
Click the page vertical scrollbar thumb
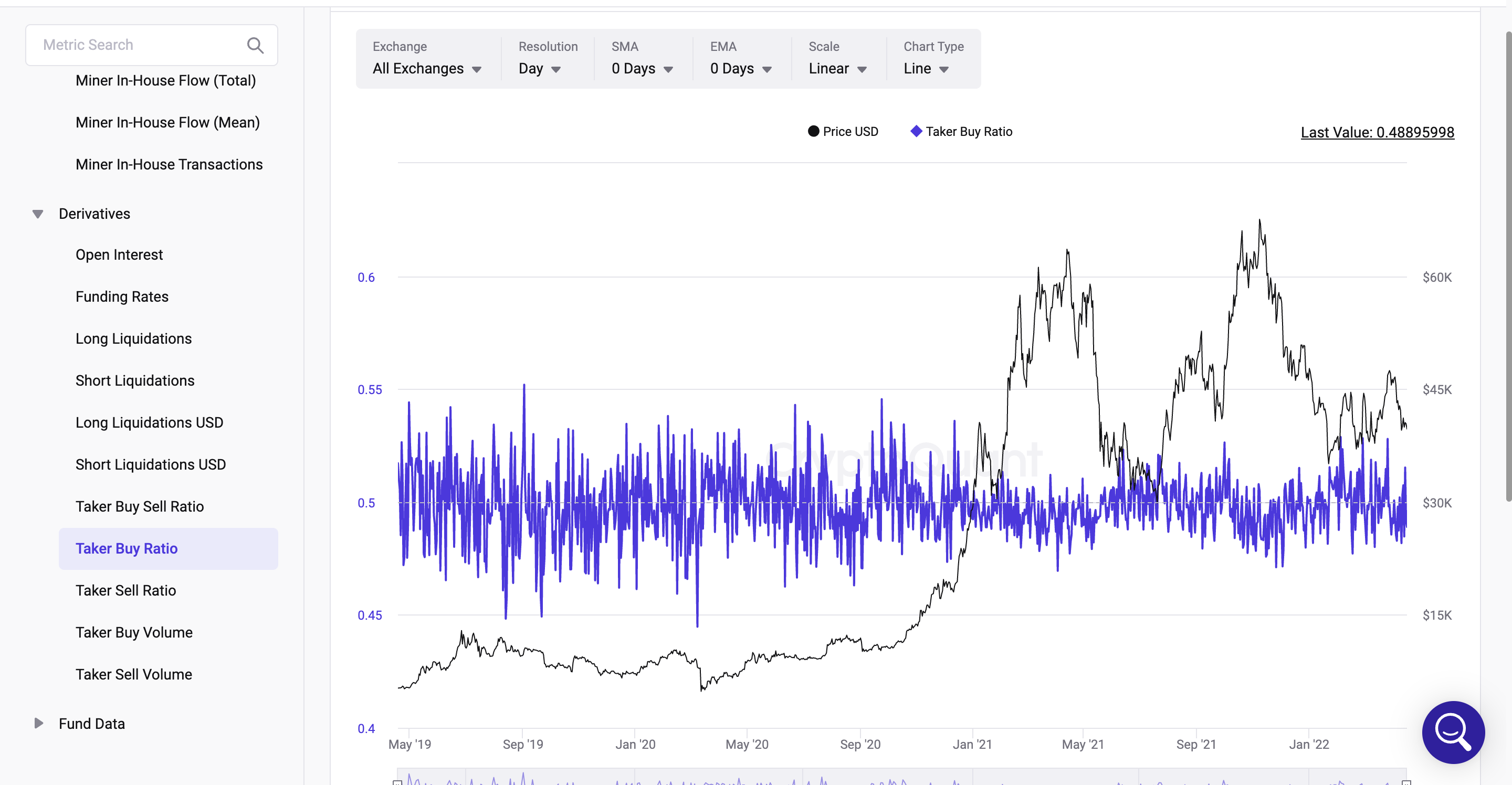(1508, 267)
